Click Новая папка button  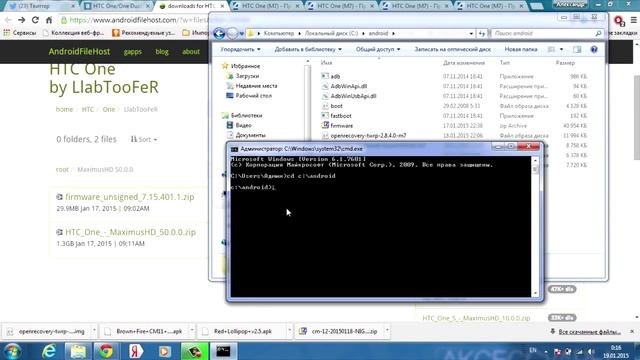pyautogui.click(x=520, y=49)
